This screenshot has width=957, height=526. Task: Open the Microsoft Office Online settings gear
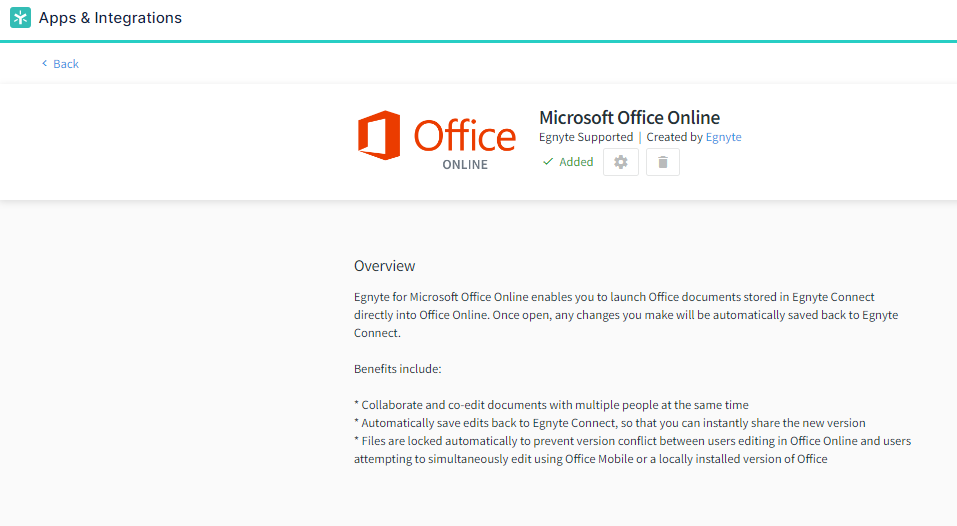(x=621, y=162)
